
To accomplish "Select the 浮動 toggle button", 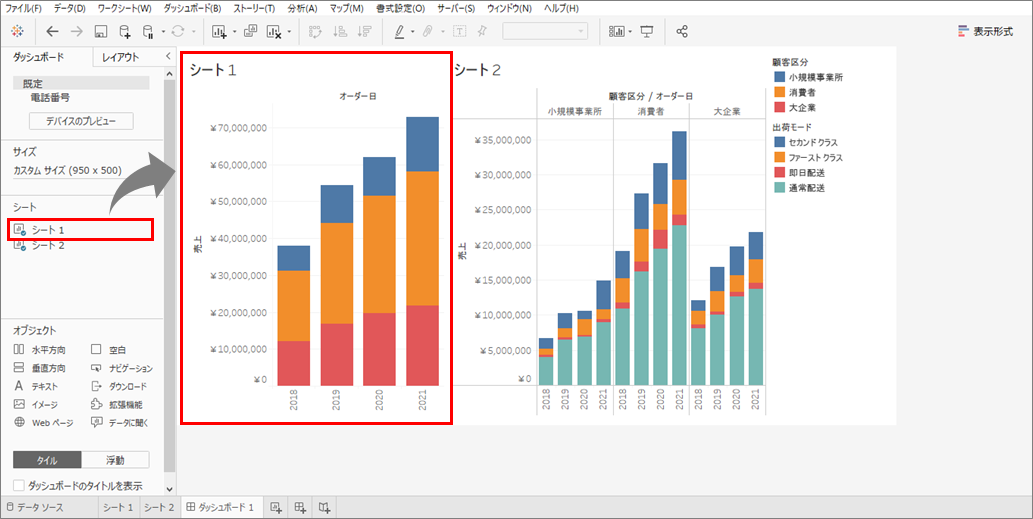I will click(x=115, y=460).
